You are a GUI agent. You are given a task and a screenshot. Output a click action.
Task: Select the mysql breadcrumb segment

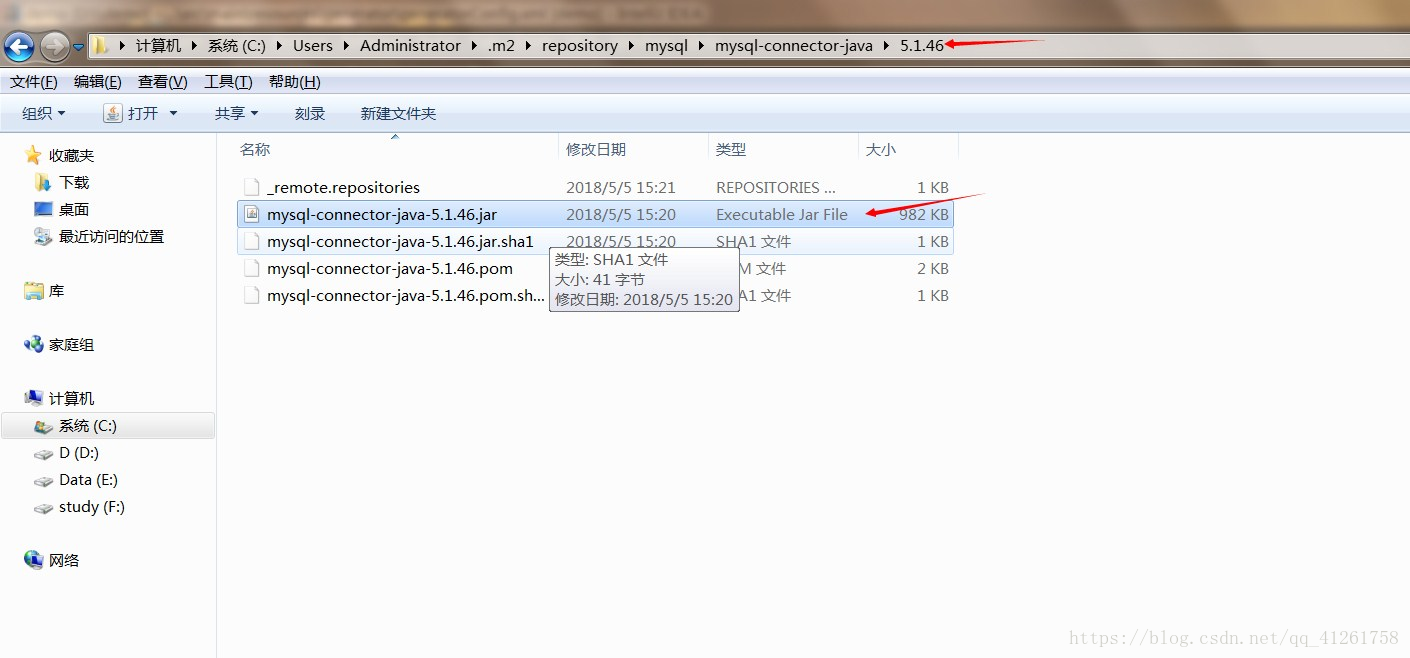(666, 46)
